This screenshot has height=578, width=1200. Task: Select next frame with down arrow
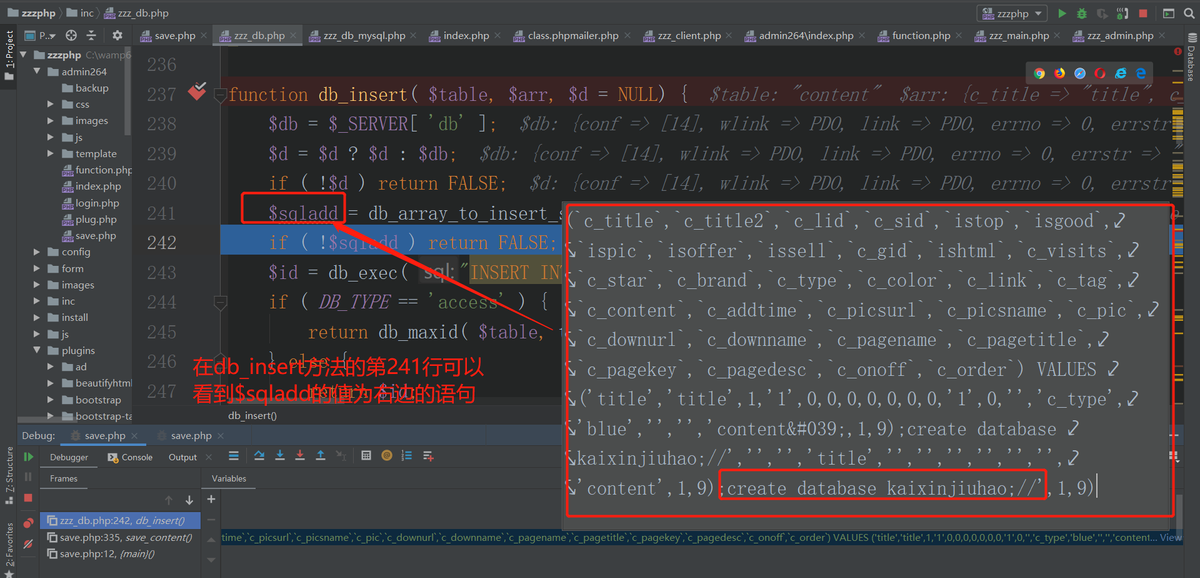188,500
